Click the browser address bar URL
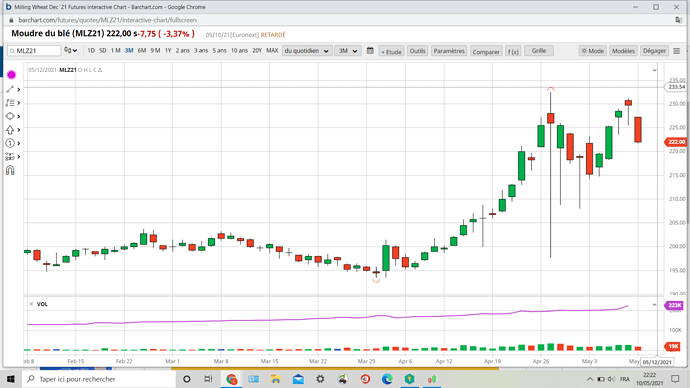690x388 pixels. coord(107,20)
